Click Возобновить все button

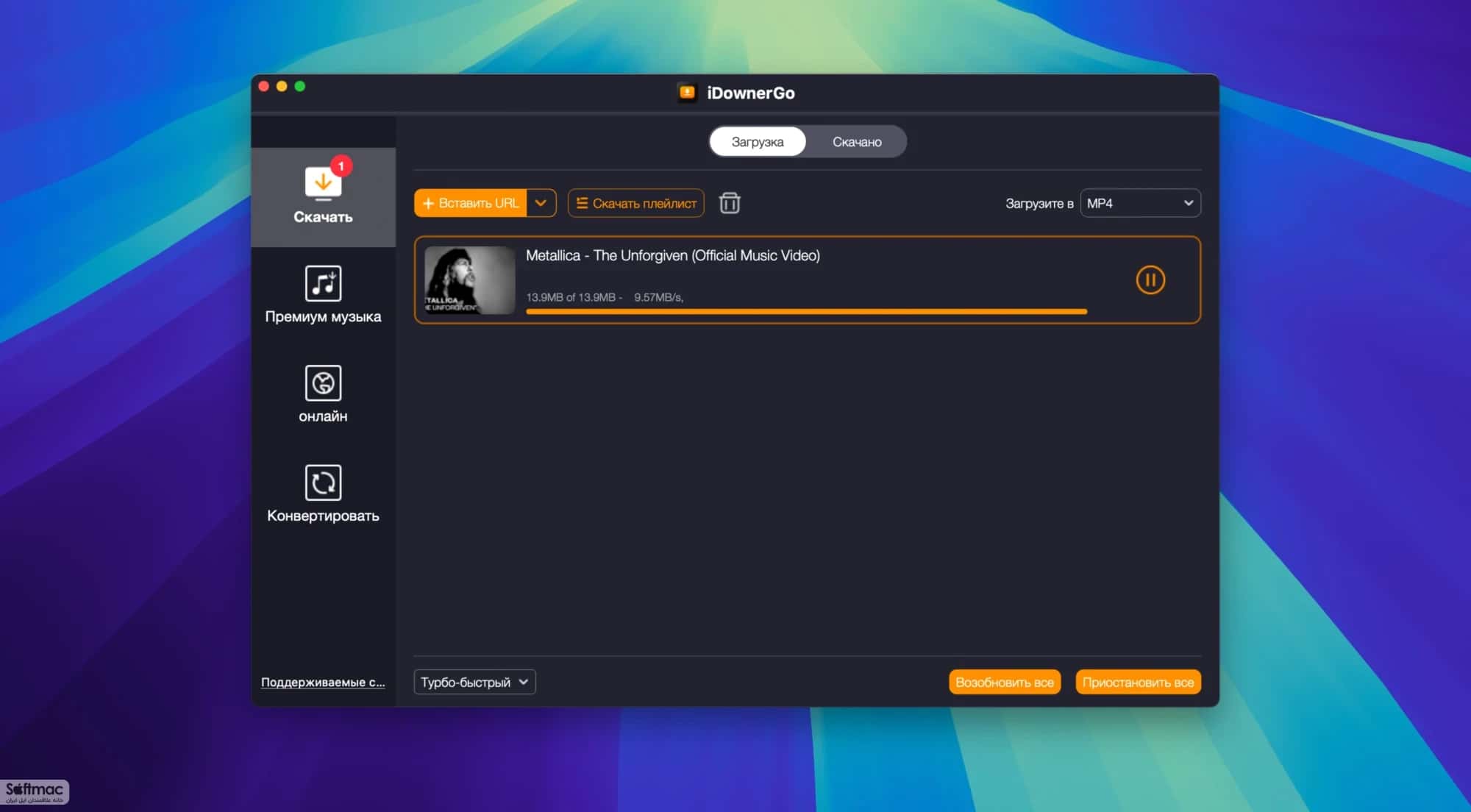(x=1005, y=682)
